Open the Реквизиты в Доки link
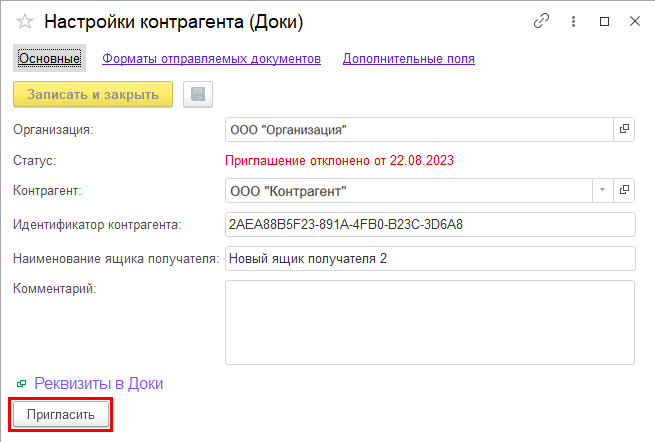Image resolution: width=655 pixels, height=442 pixels. pos(99,384)
